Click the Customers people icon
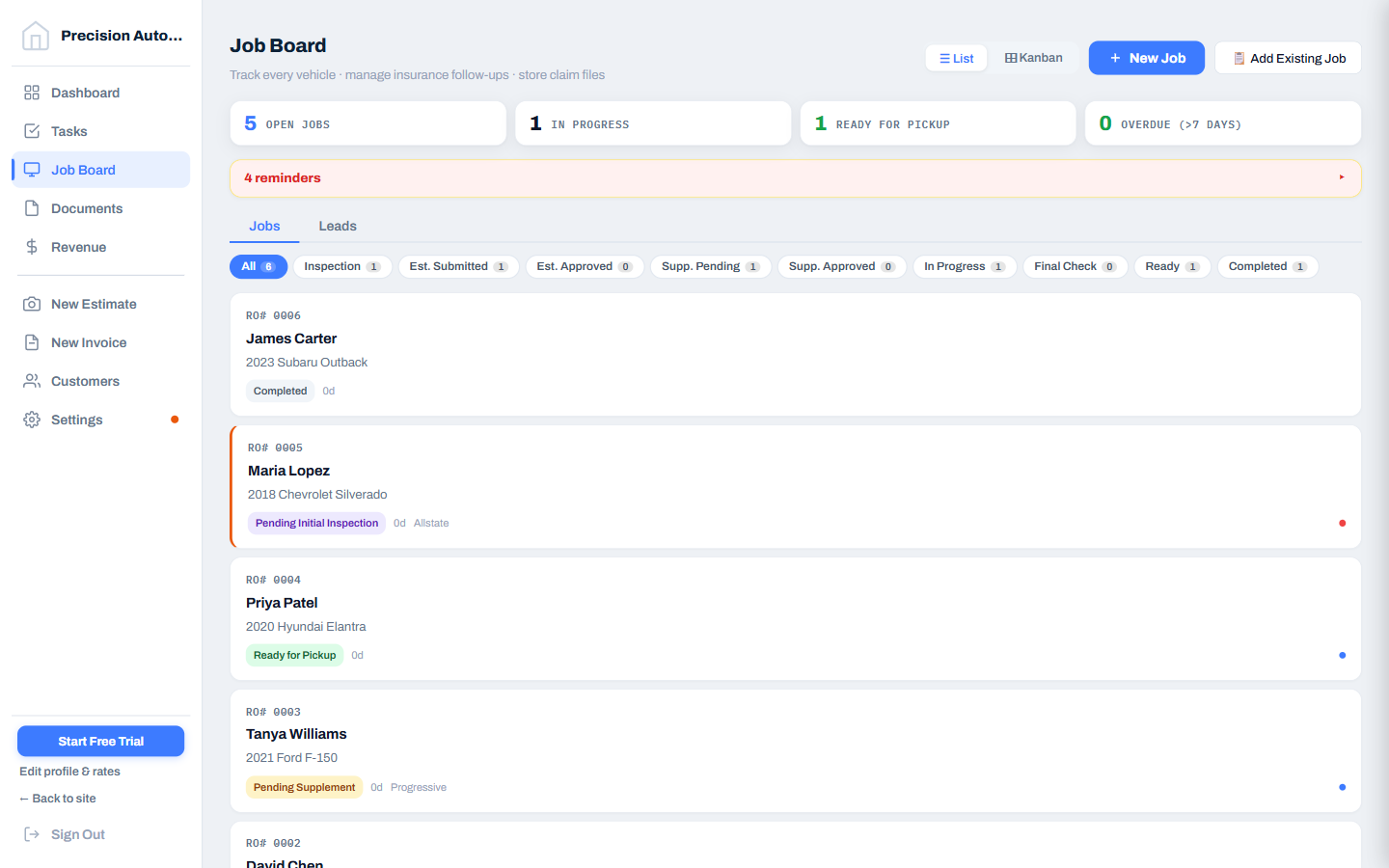 [32, 381]
